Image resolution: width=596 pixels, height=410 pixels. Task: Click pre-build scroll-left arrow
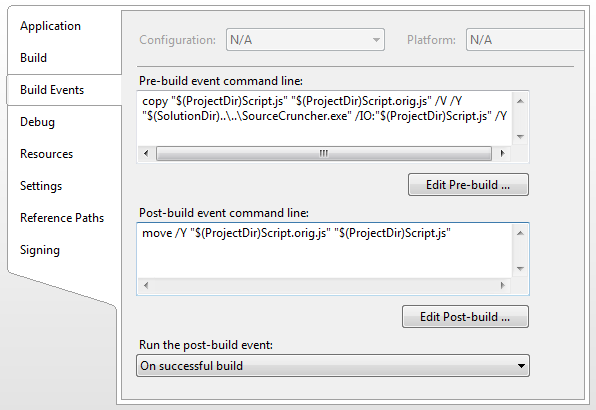pos(146,154)
